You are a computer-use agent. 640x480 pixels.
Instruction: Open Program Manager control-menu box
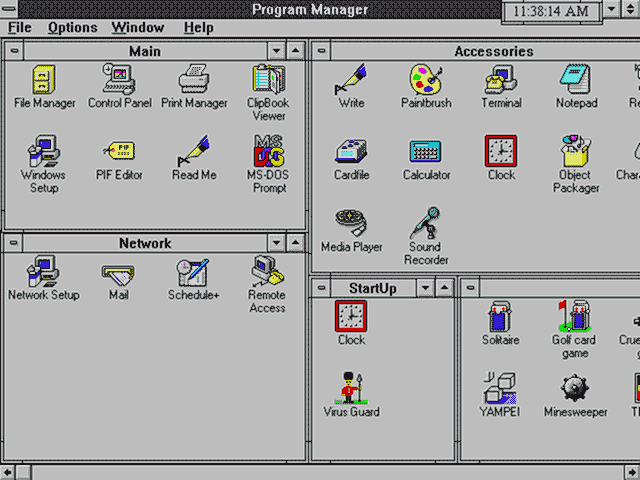pos(9,8)
